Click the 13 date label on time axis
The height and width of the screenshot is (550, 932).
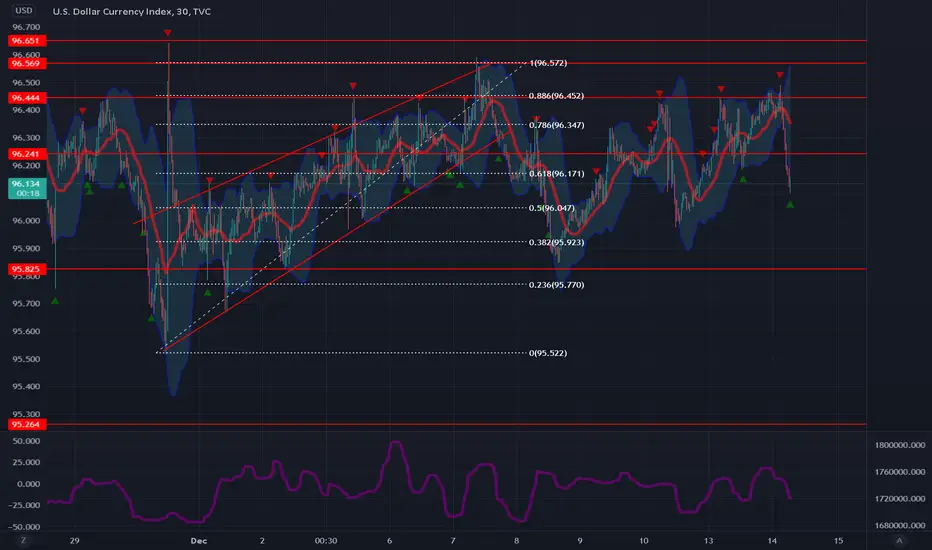click(709, 540)
